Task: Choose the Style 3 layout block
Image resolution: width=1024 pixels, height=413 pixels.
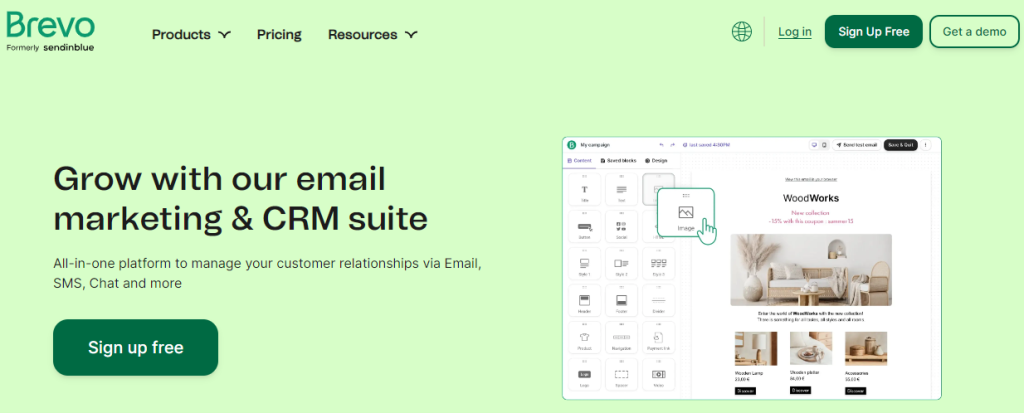Action: [658, 264]
